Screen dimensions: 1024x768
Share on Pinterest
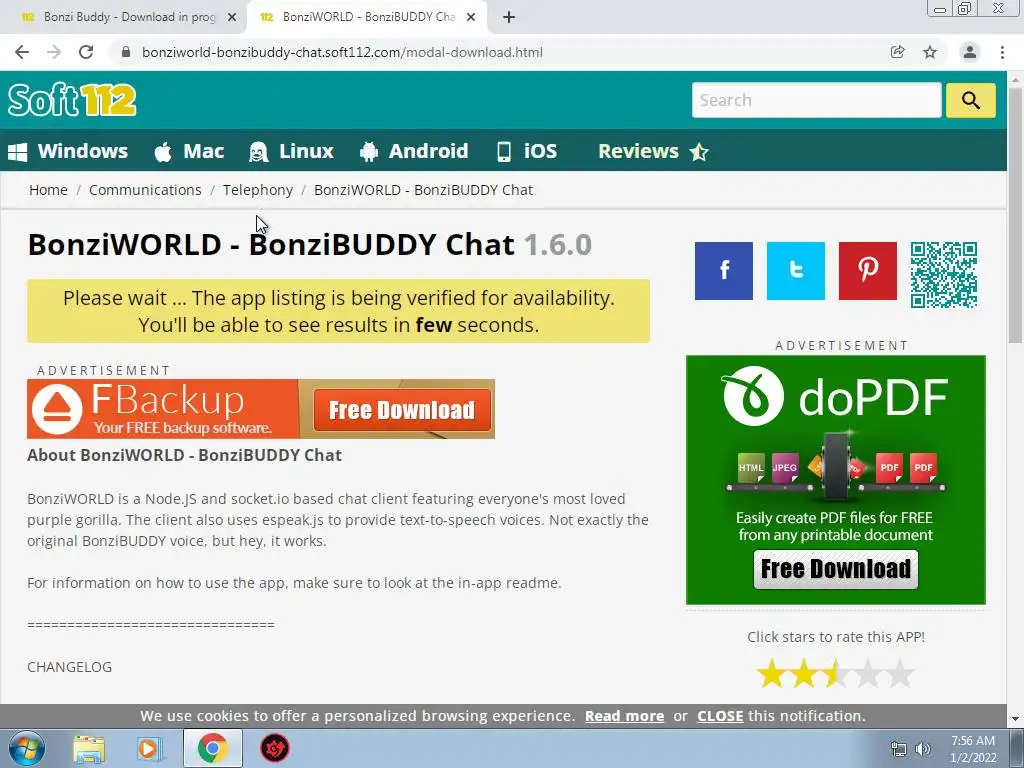[867, 270]
